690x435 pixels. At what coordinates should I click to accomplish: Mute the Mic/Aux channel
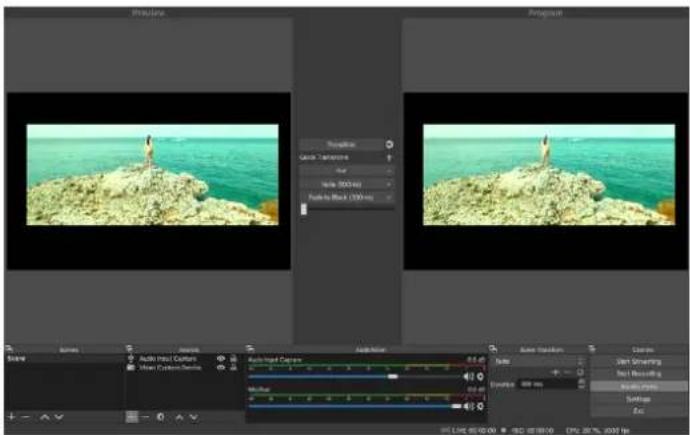(468, 406)
